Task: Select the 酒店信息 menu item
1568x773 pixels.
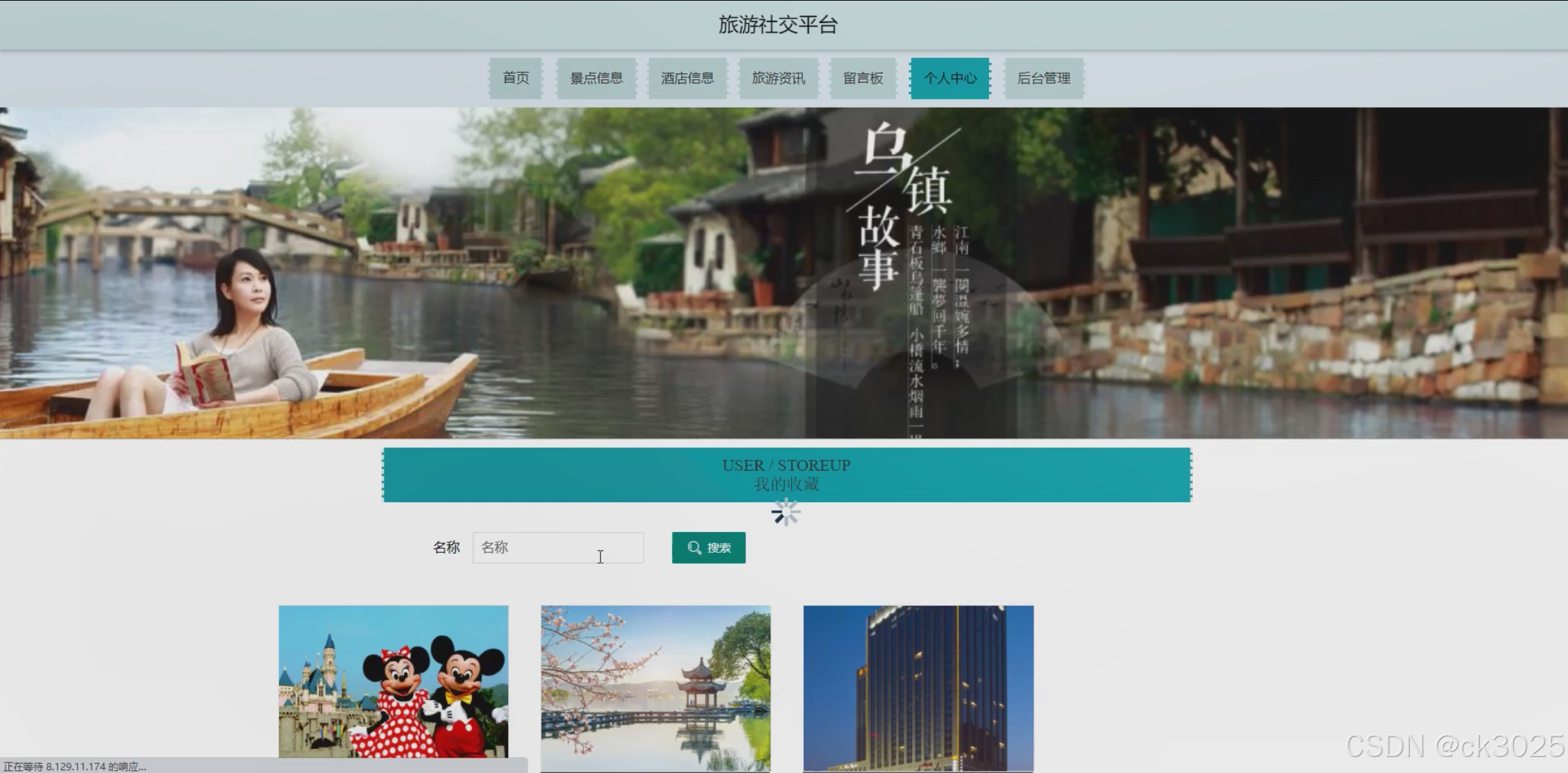Action: click(x=687, y=78)
